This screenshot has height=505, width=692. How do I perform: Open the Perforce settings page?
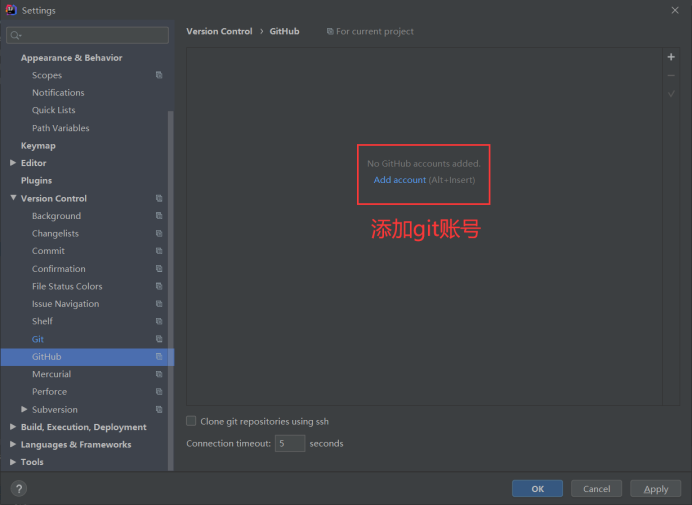tap(49, 392)
